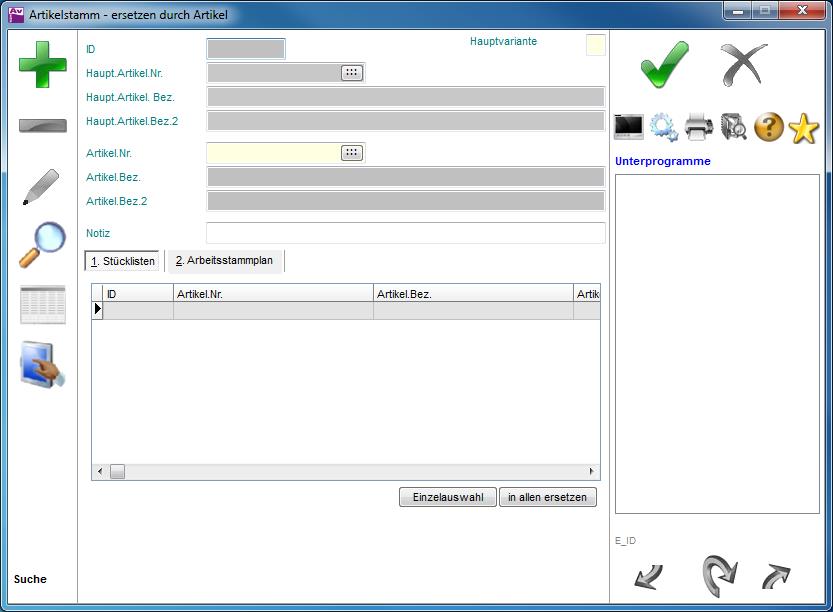Click the yellow star favorites icon
This screenshot has width=833, height=612.
pyautogui.click(x=803, y=128)
